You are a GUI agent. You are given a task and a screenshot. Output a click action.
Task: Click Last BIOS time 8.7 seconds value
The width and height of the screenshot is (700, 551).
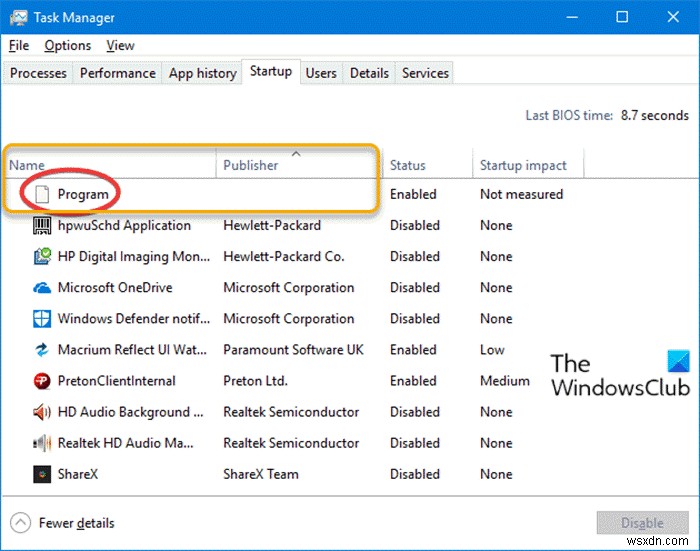pos(654,116)
